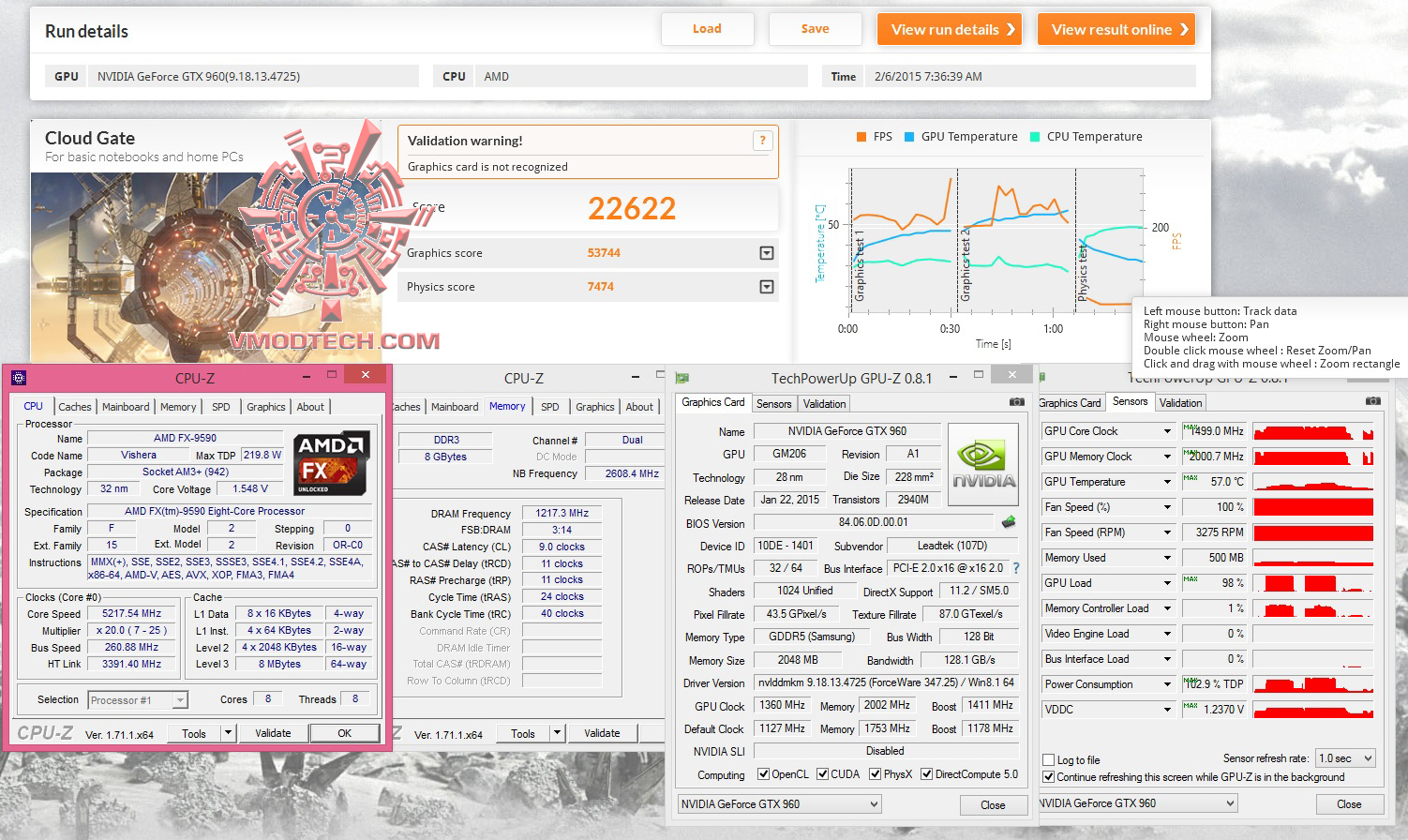This screenshot has width=1408, height=840.
Task: Click View result online button
Action: pyautogui.click(x=1116, y=29)
